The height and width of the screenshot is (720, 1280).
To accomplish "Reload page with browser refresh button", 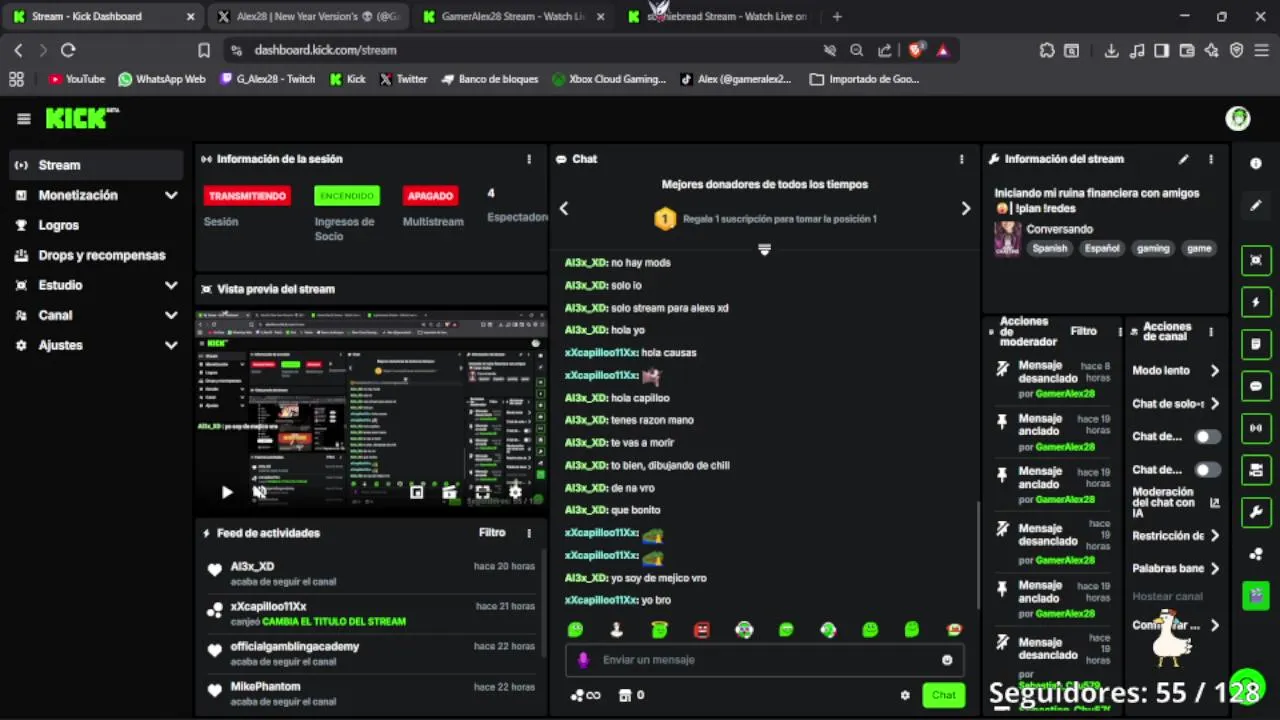I will tap(68, 50).
